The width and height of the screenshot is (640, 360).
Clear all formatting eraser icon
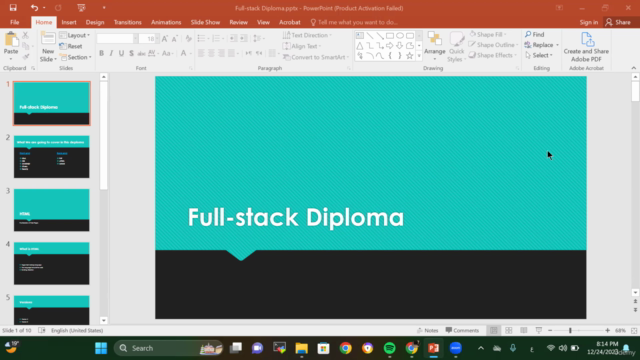tap(188, 39)
